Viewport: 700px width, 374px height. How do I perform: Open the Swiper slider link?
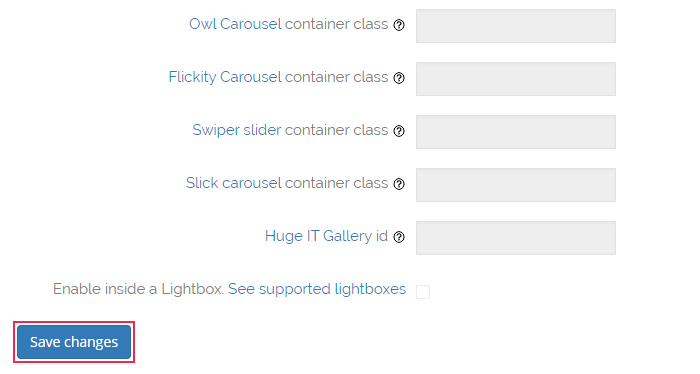(237, 130)
